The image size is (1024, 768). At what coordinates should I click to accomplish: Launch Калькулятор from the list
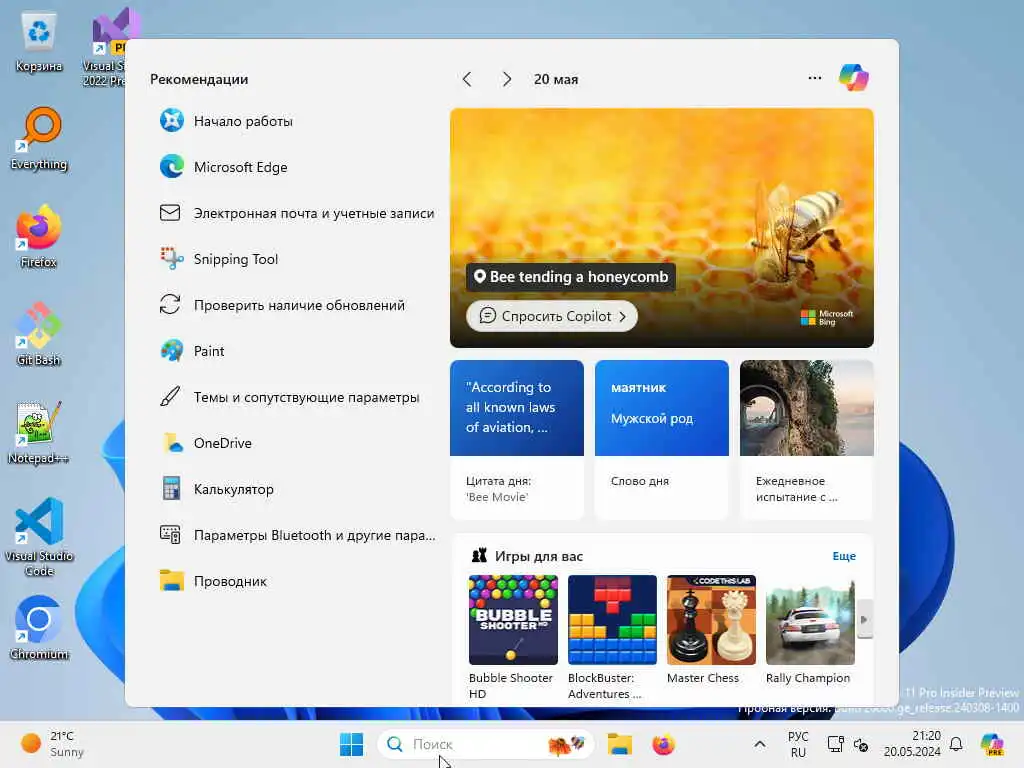click(216, 489)
